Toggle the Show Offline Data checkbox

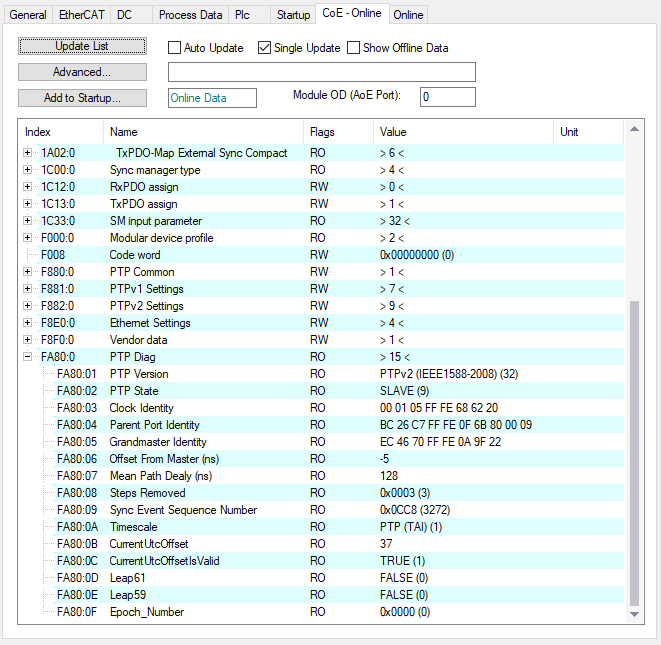[354, 48]
